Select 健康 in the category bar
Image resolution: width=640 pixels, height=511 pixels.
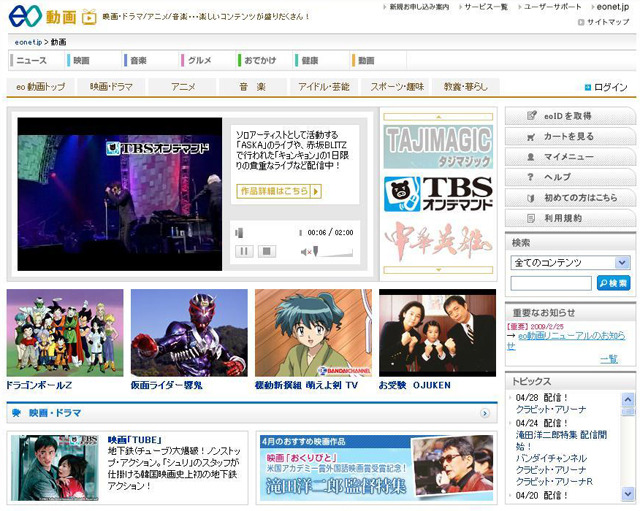click(x=310, y=60)
